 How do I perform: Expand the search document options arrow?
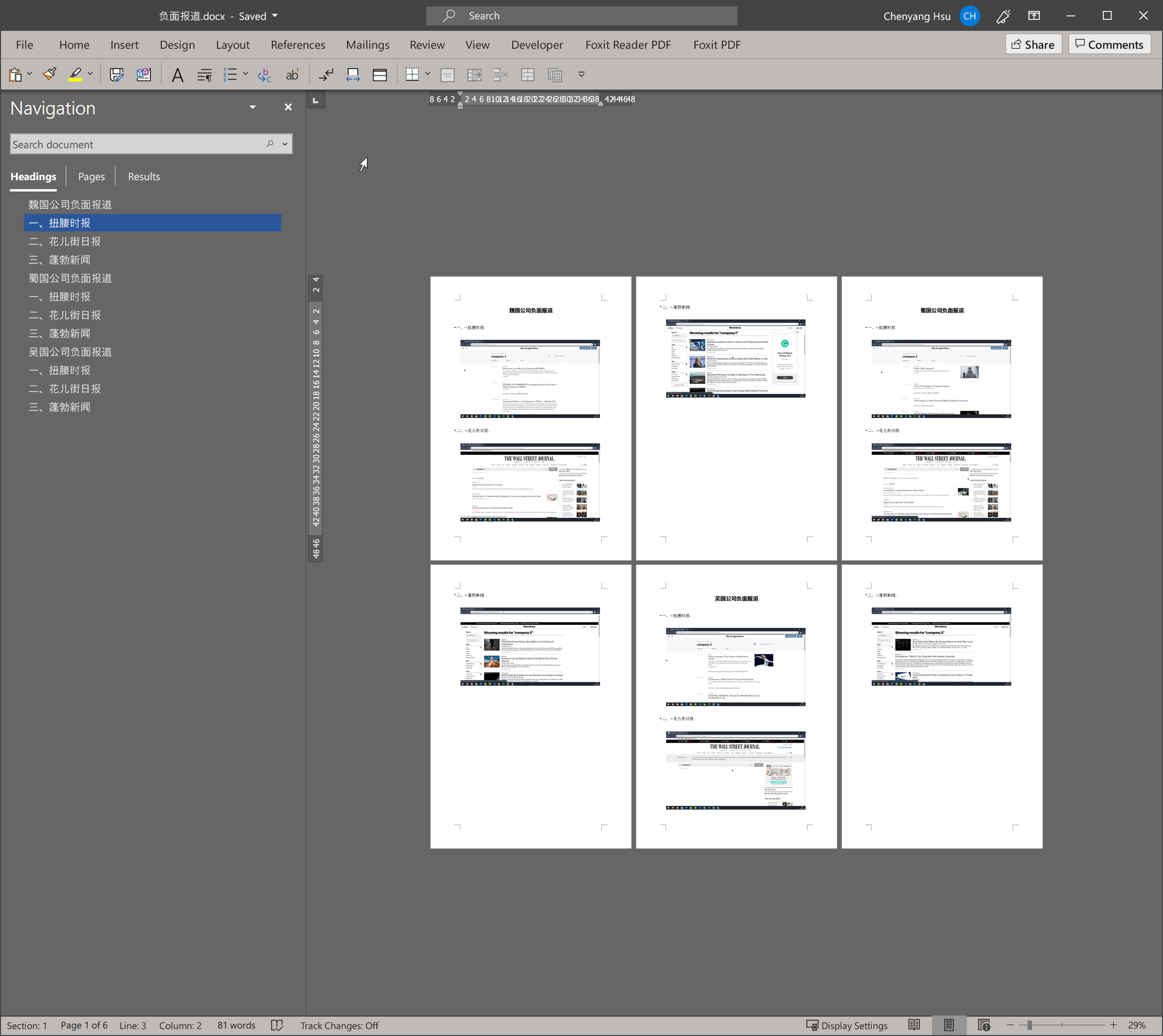pos(285,144)
